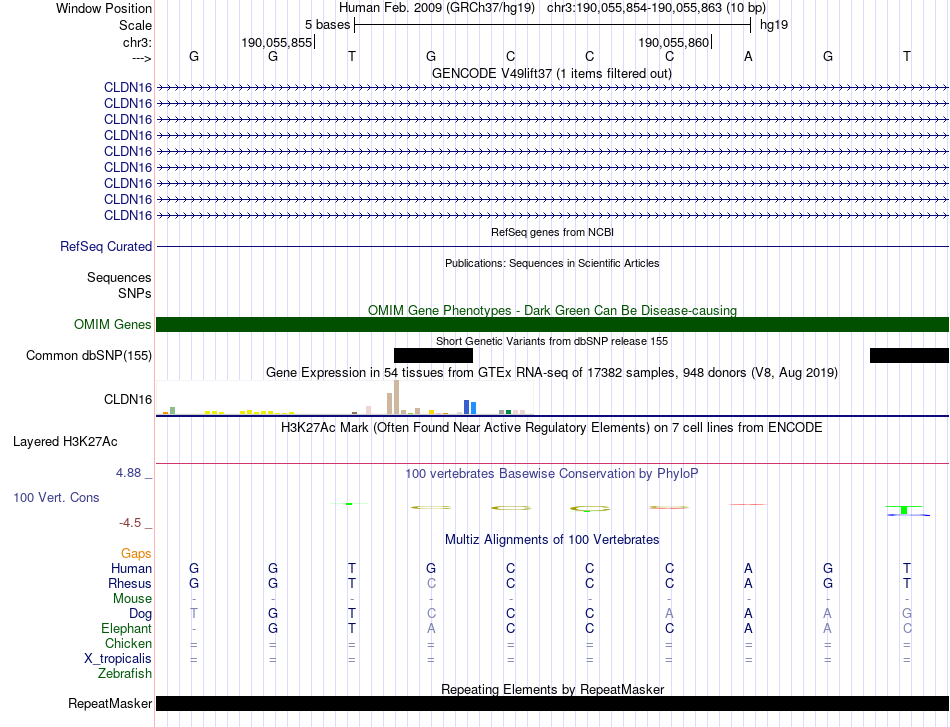The height and width of the screenshot is (727, 950).
Task: Click the Sequences publication track label
Action: tap(119, 277)
